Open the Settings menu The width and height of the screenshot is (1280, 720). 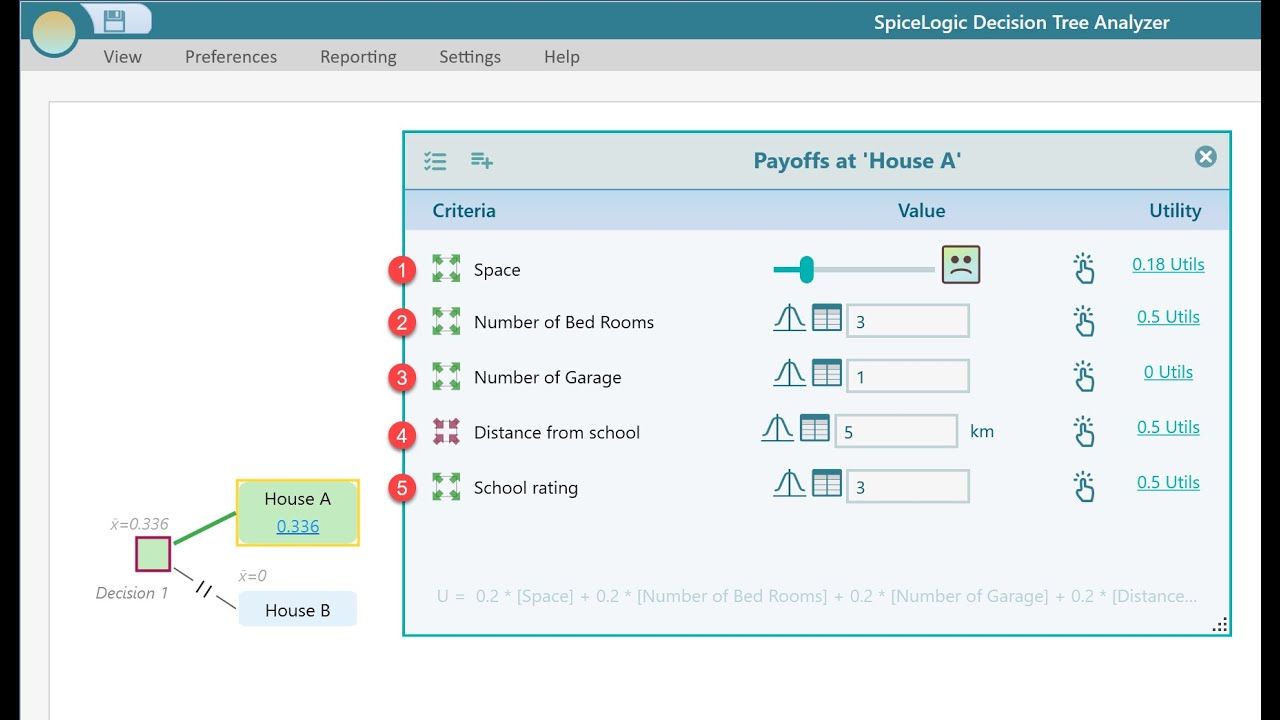[470, 57]
